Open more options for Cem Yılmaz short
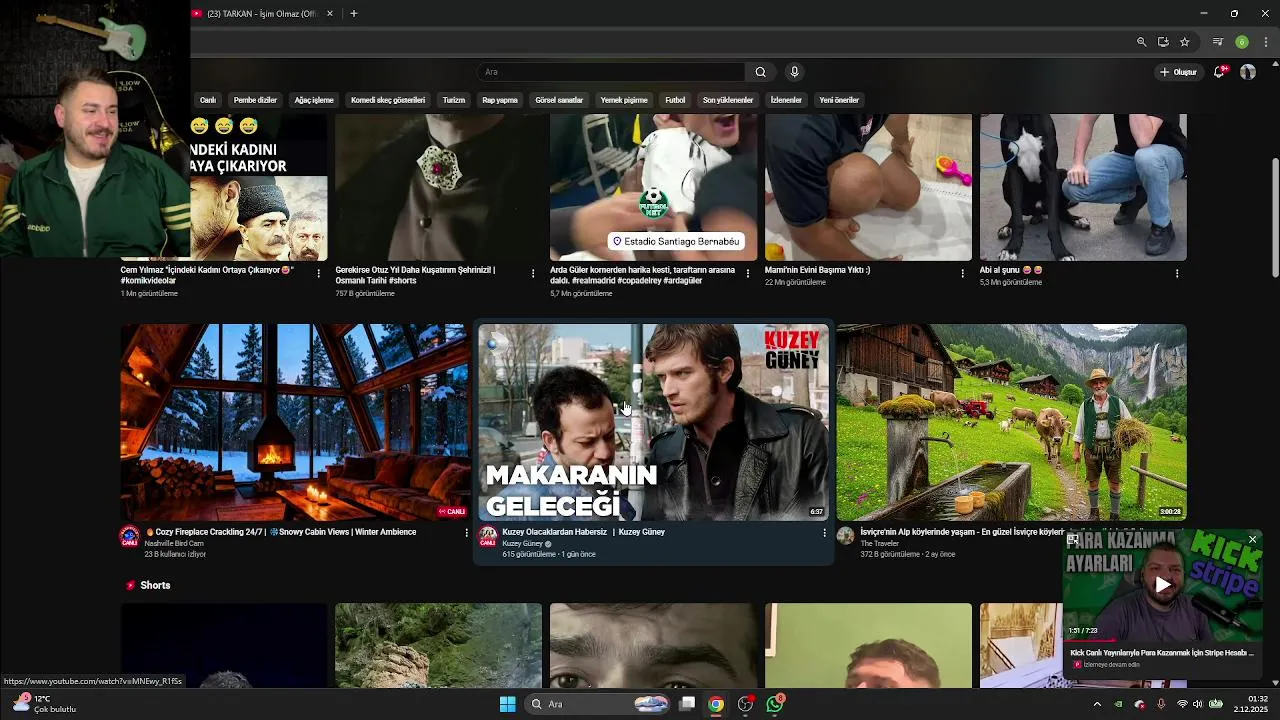The image size is (1280, 720). point(319,273)
